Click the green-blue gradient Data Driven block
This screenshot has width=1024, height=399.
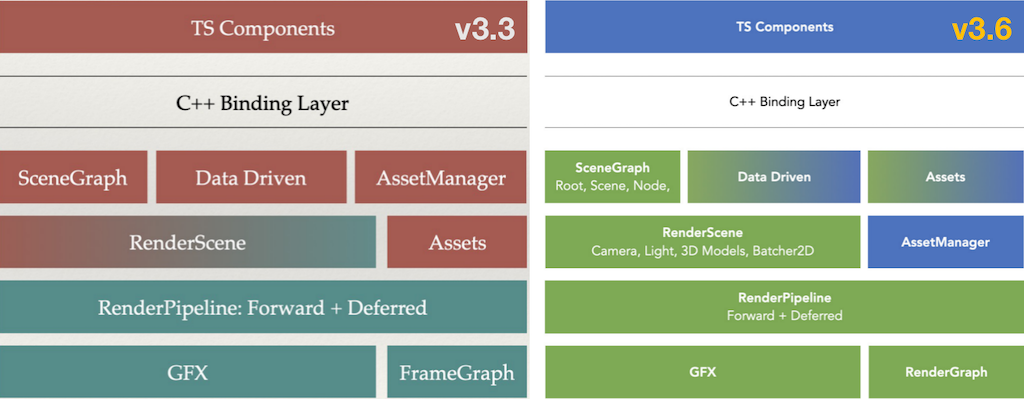(774, 177)
